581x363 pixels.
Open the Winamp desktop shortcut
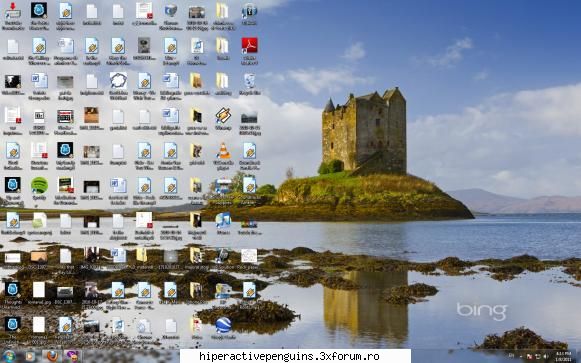pos(223,116)
